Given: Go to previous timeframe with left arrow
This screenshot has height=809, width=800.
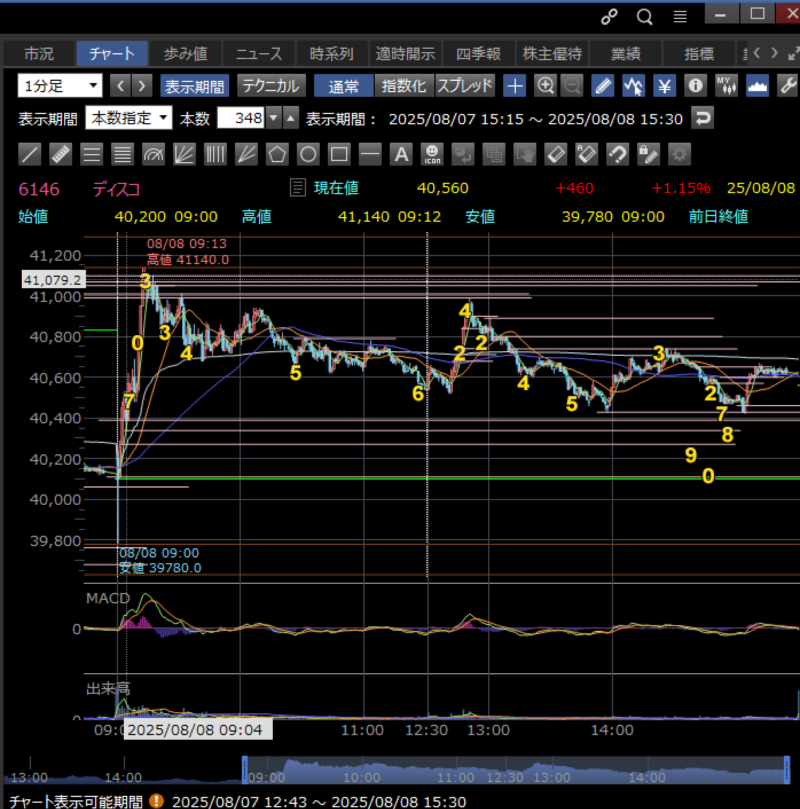Looking at the screenshot, I should [120, 86].
